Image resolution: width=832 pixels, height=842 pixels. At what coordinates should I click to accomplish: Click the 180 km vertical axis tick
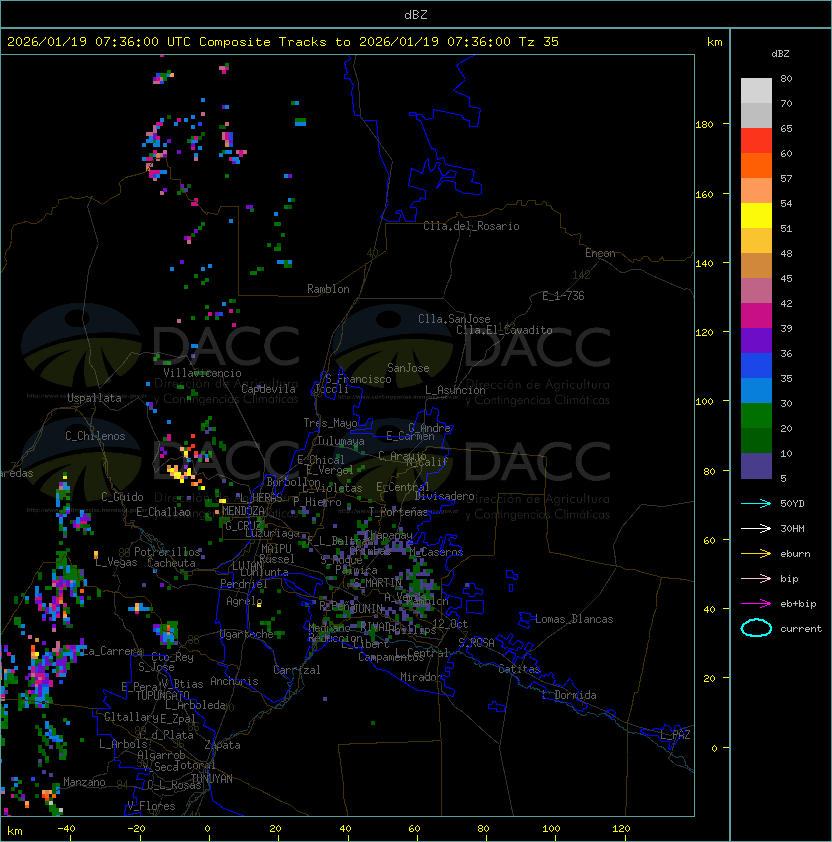click(704, 125)
